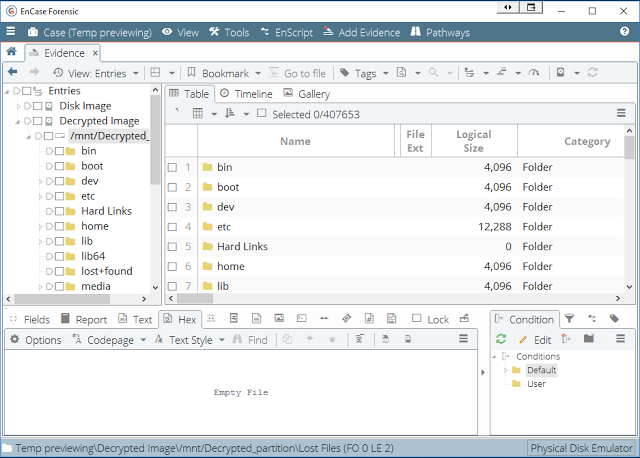The image size is (640, 458).
Task: Click Add Evidence
Action: (362, 32)
